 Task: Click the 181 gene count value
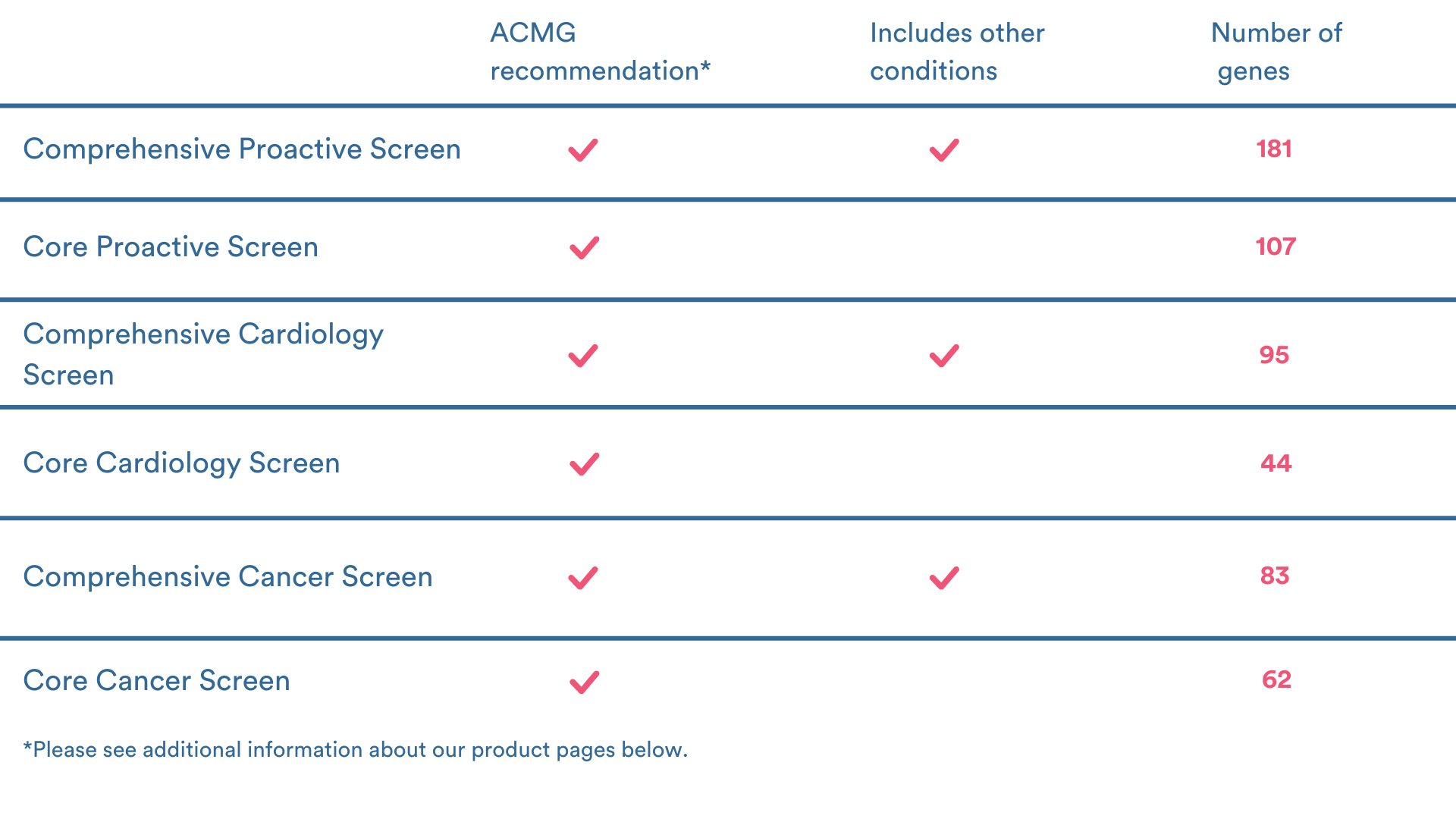tap(1274, 149)
